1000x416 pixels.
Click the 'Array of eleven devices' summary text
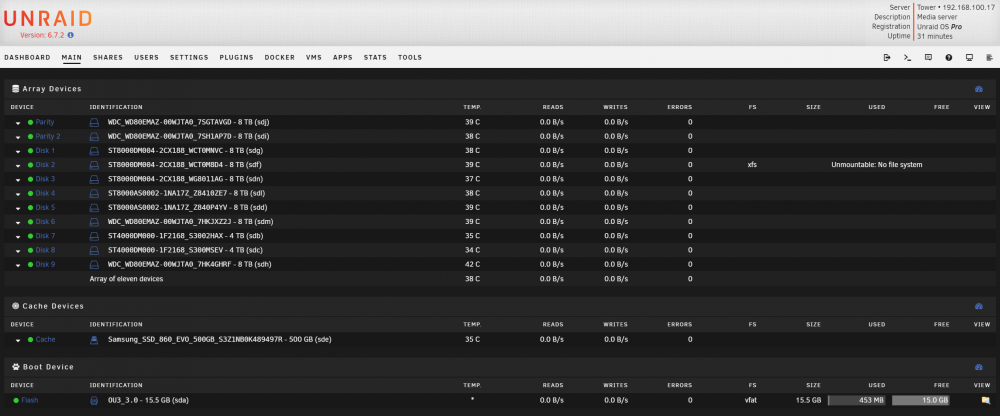[x=126, y=279]
